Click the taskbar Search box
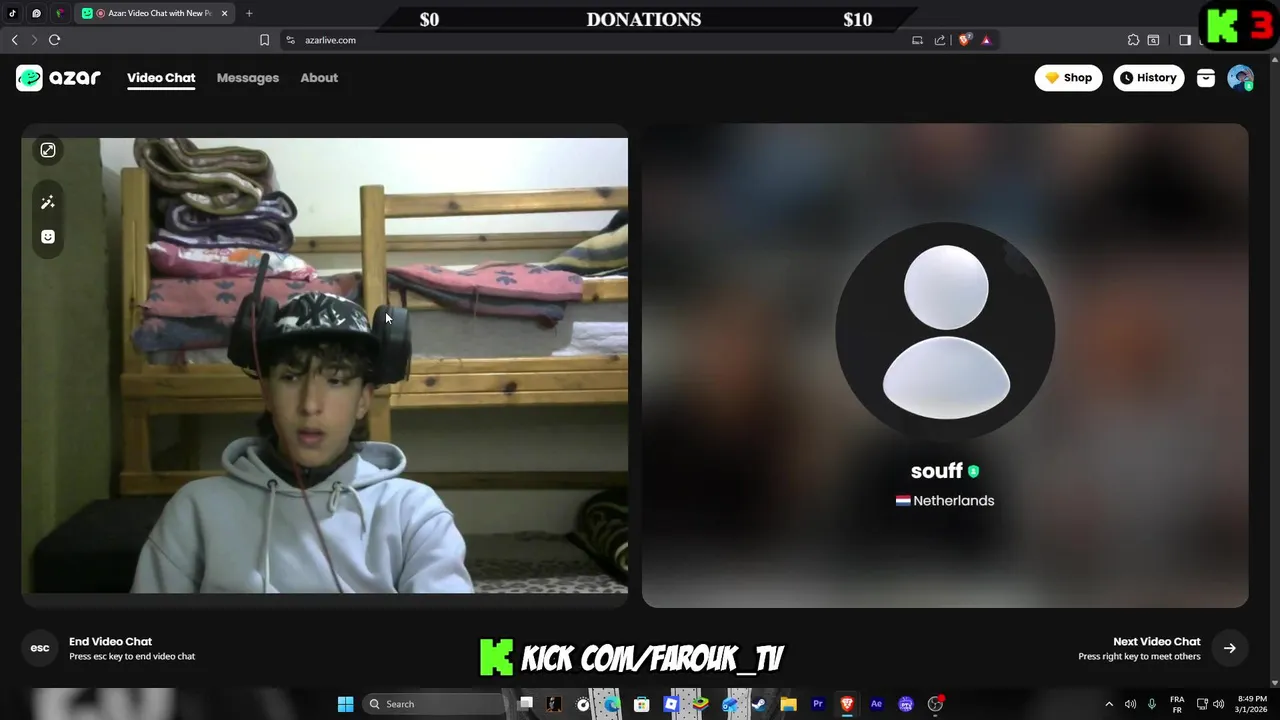 (x=435, y=704)
